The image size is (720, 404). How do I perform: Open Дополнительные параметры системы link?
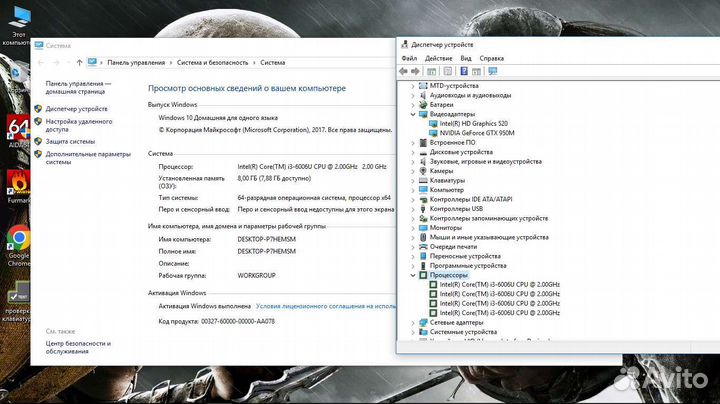[x=88, y=158]
